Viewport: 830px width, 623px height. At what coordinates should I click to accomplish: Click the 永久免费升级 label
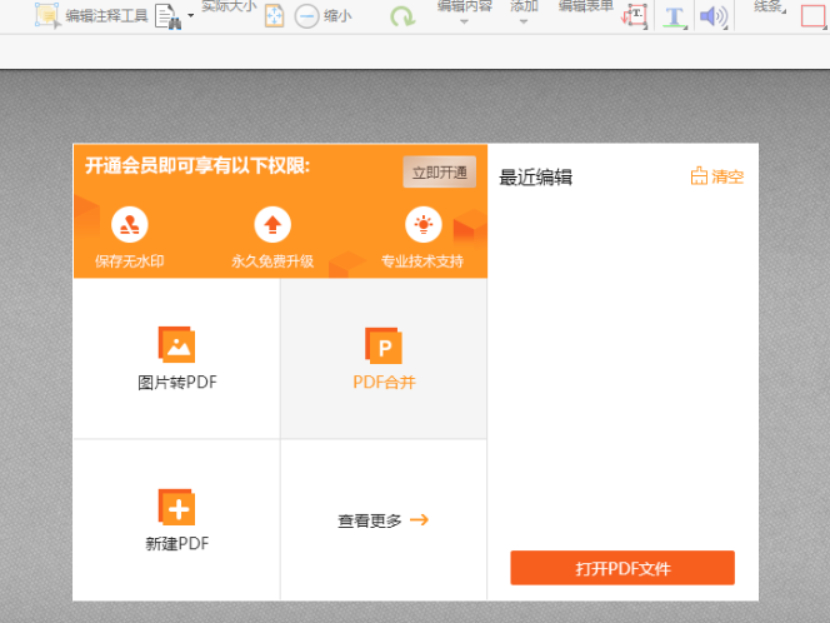pyautogui.click(x=273, y=261)
